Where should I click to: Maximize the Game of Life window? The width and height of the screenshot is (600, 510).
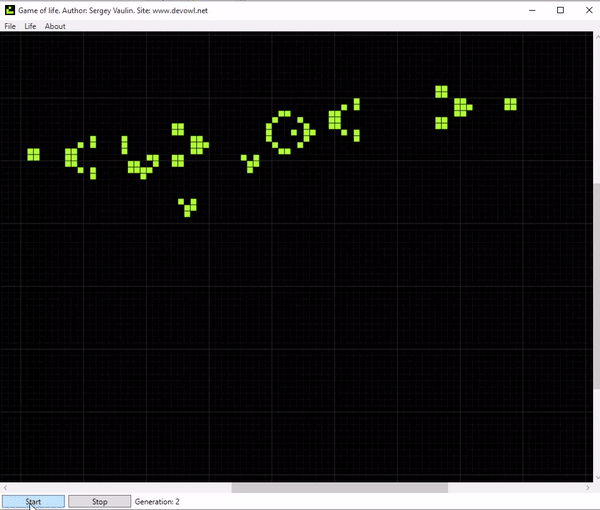[x=560, y=10]
